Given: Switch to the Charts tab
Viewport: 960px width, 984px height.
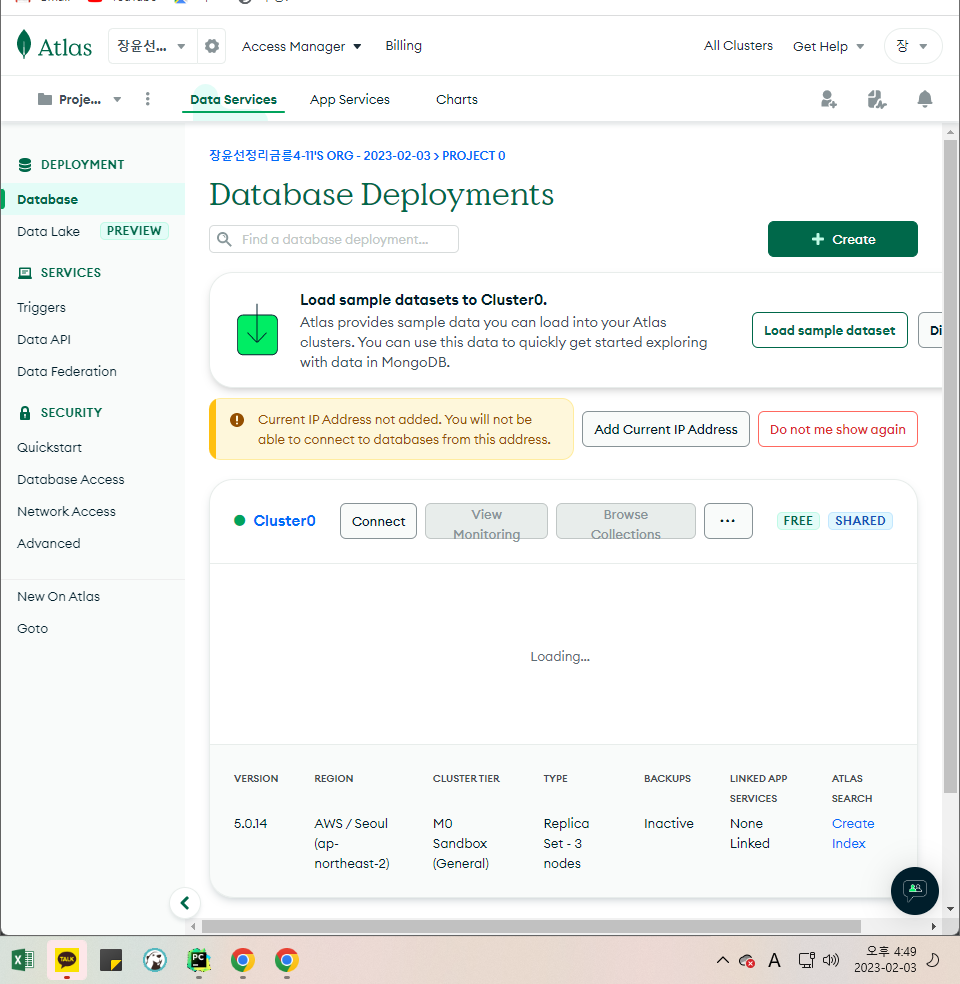Looking at the screenshot, I should coord(457,99).
